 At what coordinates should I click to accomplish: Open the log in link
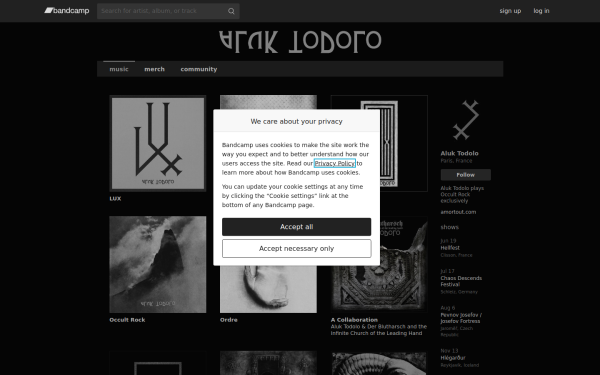(541, 11)
